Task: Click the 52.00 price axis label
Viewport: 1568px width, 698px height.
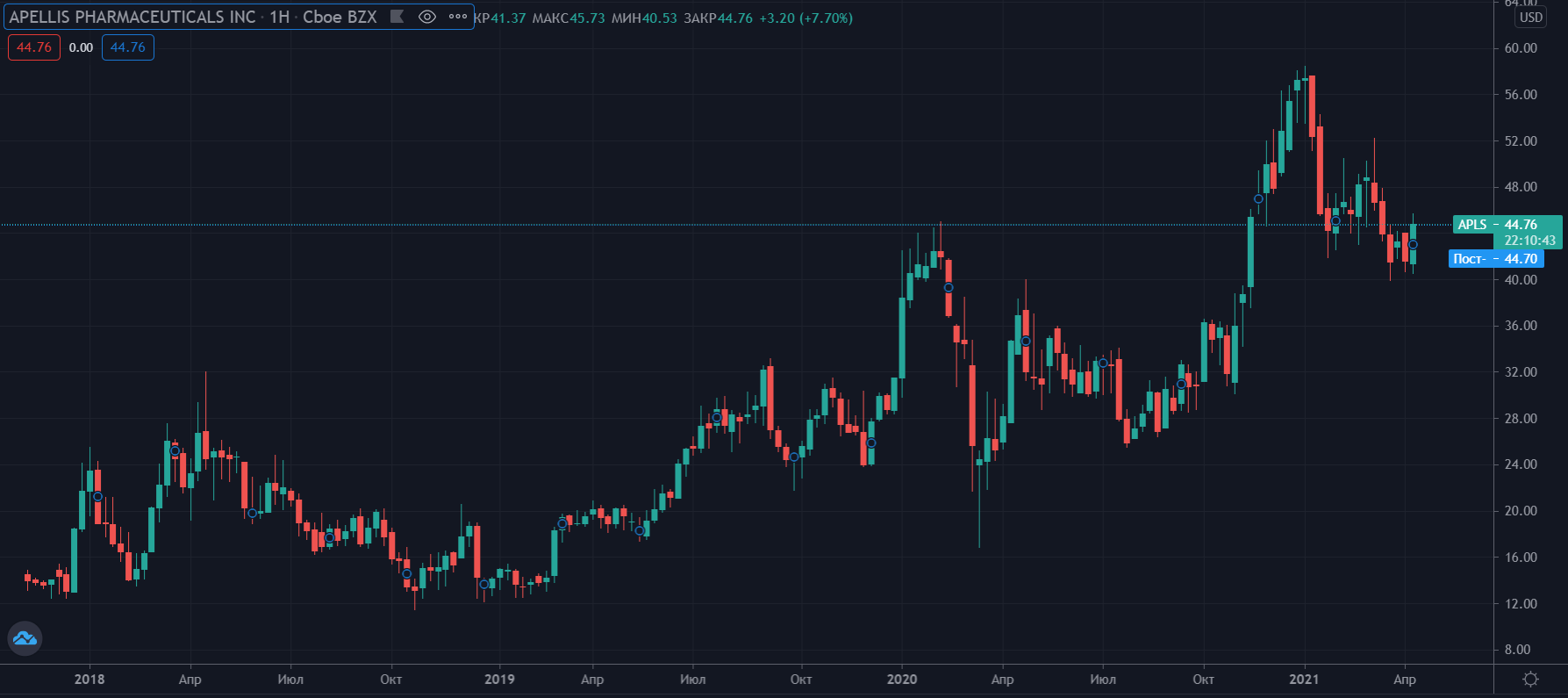Action: pyautogui.click(x=1521, y=140)
